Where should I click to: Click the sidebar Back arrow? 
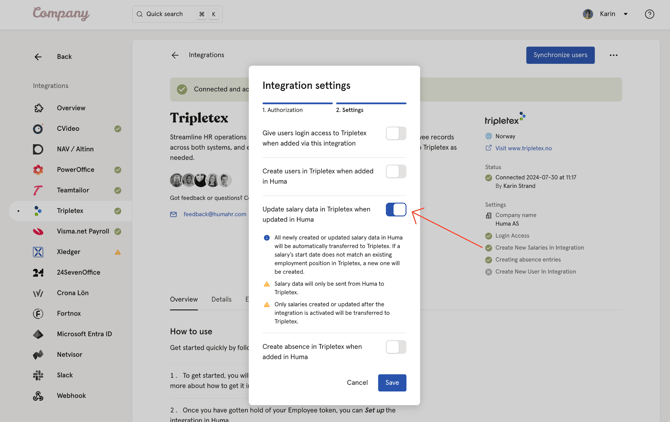pyautogui.click(x=38, y=57)
